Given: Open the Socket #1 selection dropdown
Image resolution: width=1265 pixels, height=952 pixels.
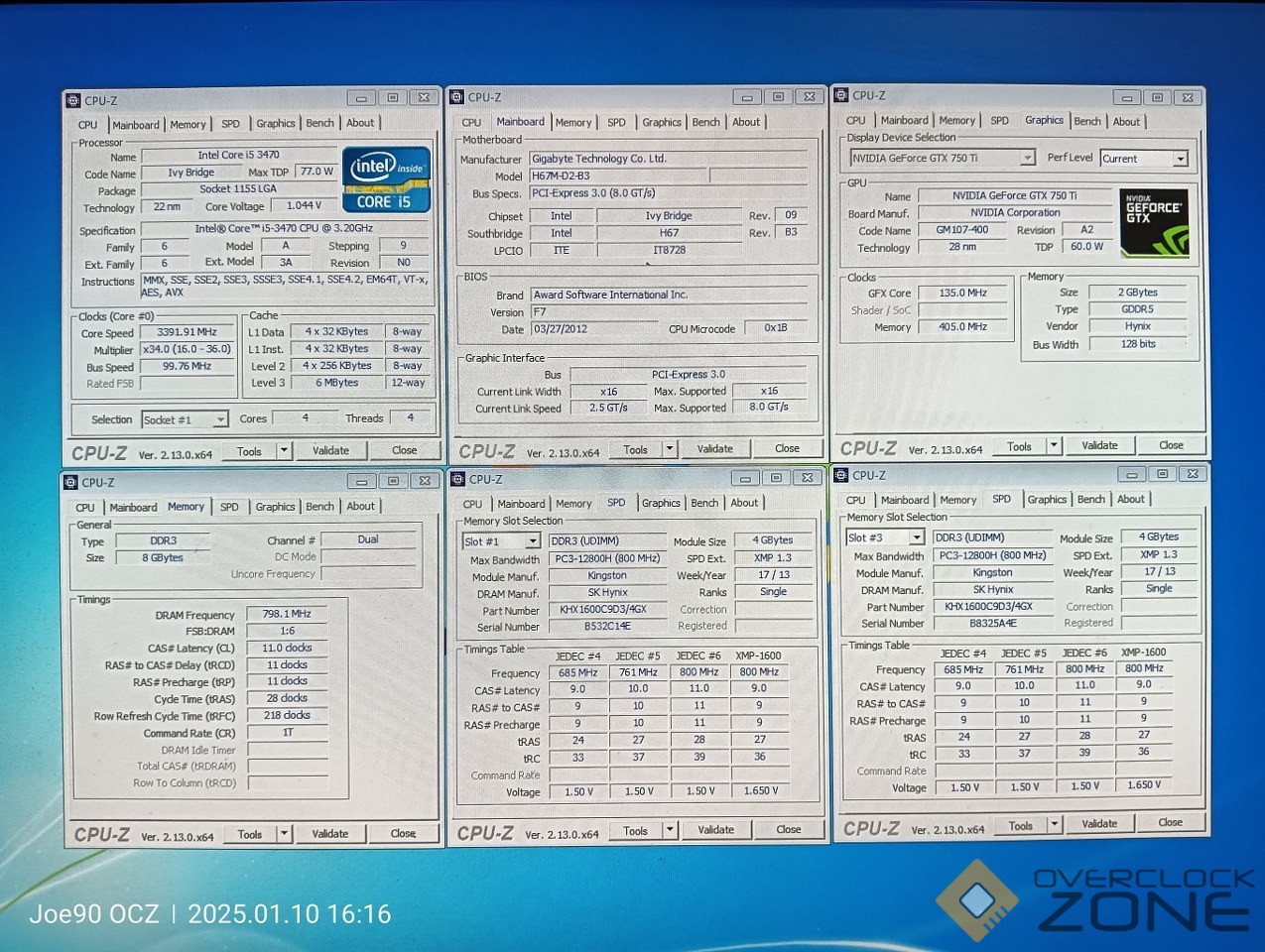Looking at the screenshot, I should pos(219,420).
